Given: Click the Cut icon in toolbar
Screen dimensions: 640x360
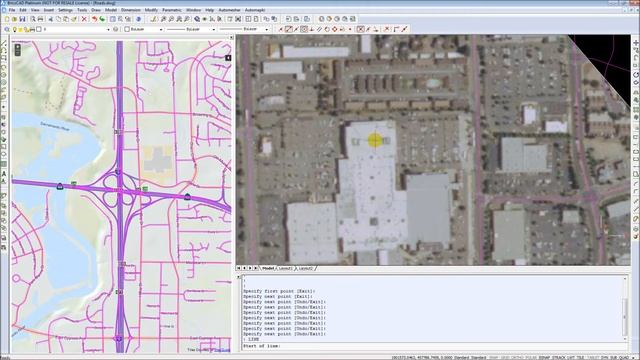Looking at the screenshot, I should (x=51, y=19).
